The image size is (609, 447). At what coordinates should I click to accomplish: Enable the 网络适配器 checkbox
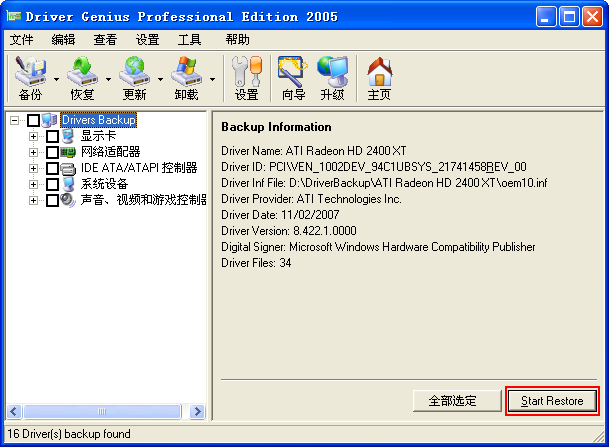coord(53,152)
